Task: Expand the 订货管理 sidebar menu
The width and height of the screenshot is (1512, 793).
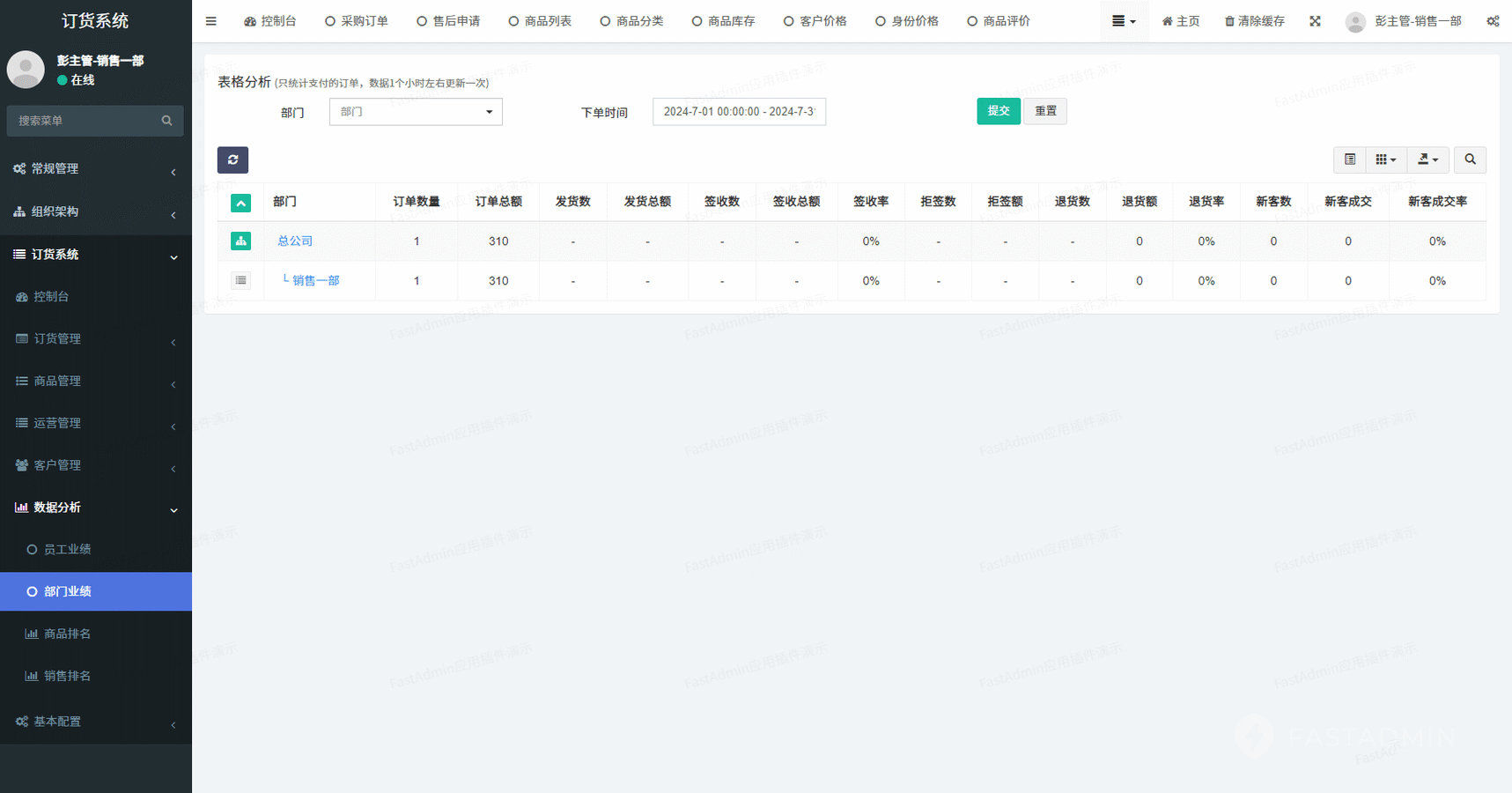Action: pyautogui.click(x=95, y=338)
